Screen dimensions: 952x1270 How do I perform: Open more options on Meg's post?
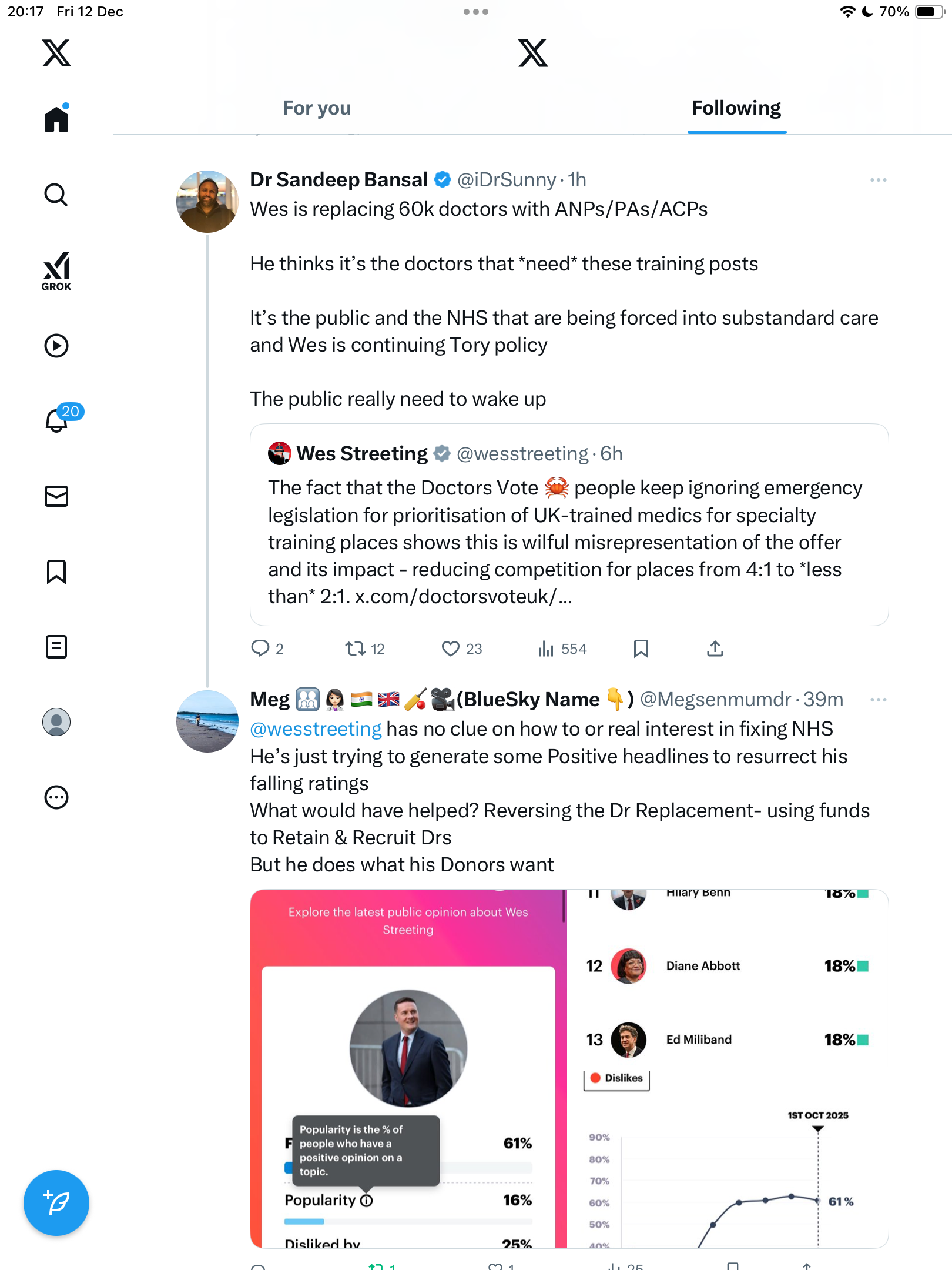click(x=878, y=700)
